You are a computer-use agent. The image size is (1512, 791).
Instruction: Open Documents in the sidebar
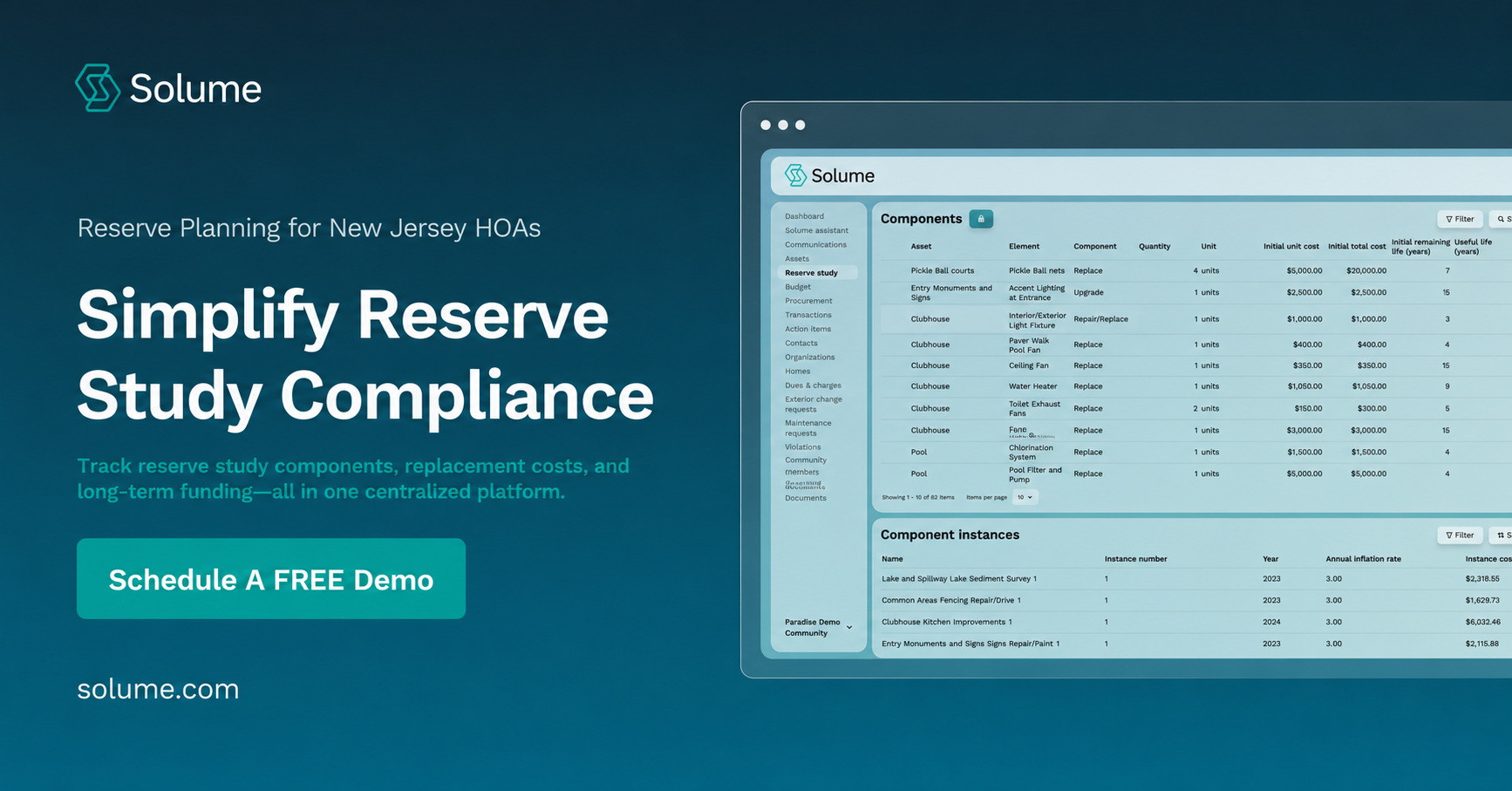[x=806, y=498]
